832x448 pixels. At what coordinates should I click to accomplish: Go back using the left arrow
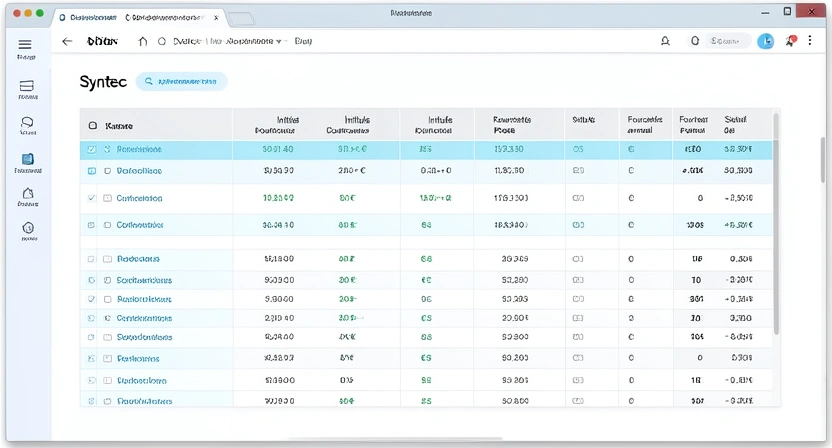point(67,42)
